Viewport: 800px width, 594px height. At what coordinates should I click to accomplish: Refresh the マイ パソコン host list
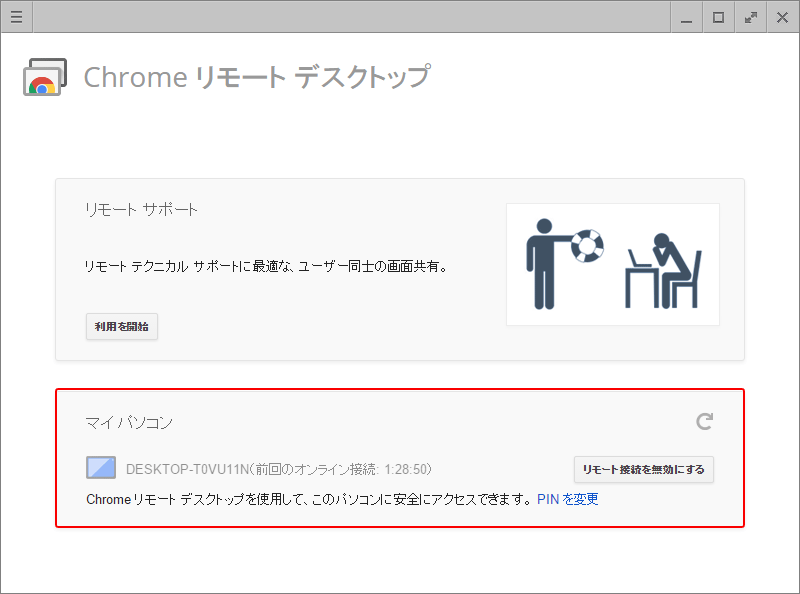(x=705, y=422)
